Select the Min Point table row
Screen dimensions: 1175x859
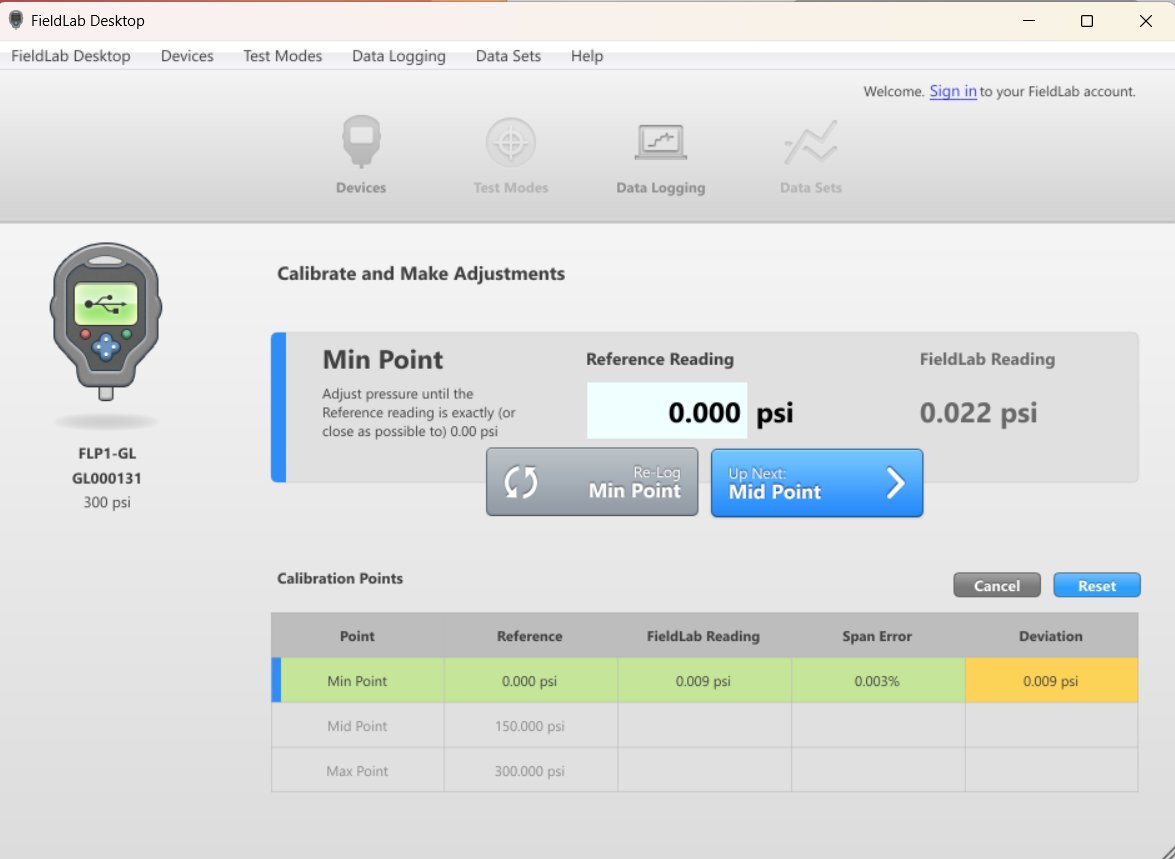pyautogui.click(x=704, y=681)
